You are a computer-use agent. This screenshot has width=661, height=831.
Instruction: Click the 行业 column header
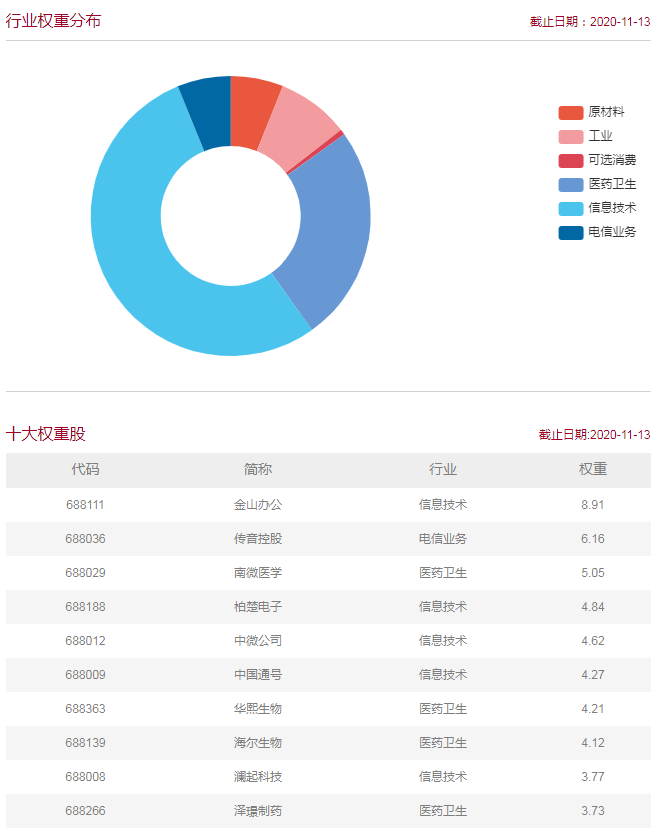click(x=443, y=469)
